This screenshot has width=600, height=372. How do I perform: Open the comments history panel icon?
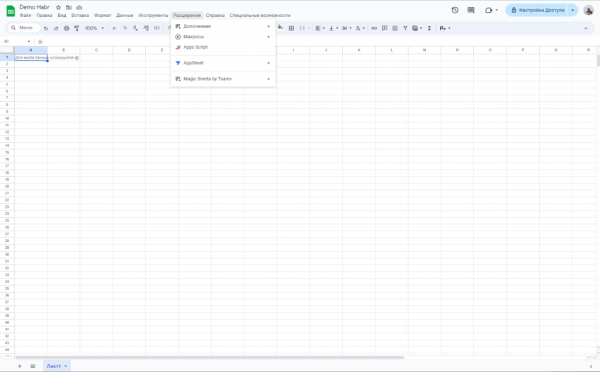tap(471, 10)
